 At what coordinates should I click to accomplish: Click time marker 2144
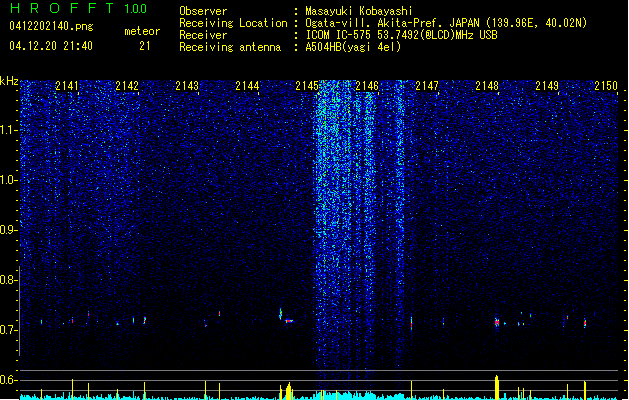coord(247,86)
